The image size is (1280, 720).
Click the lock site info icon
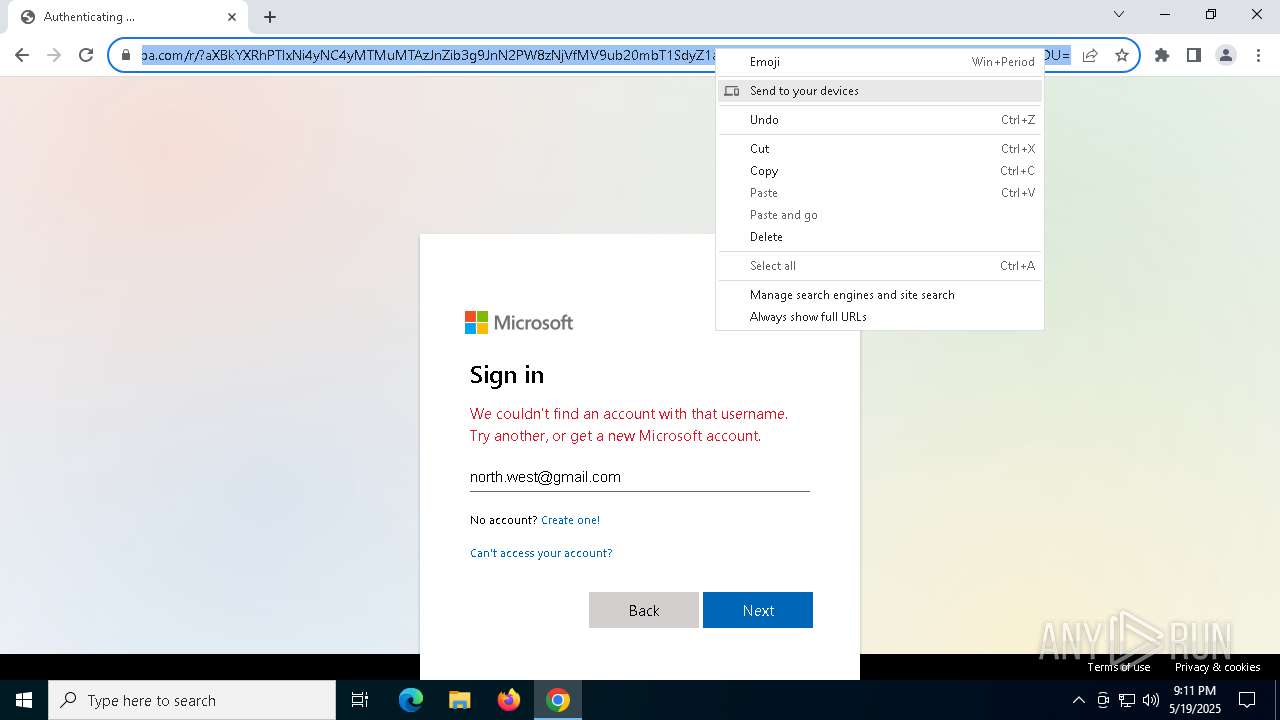pos(126,55)
